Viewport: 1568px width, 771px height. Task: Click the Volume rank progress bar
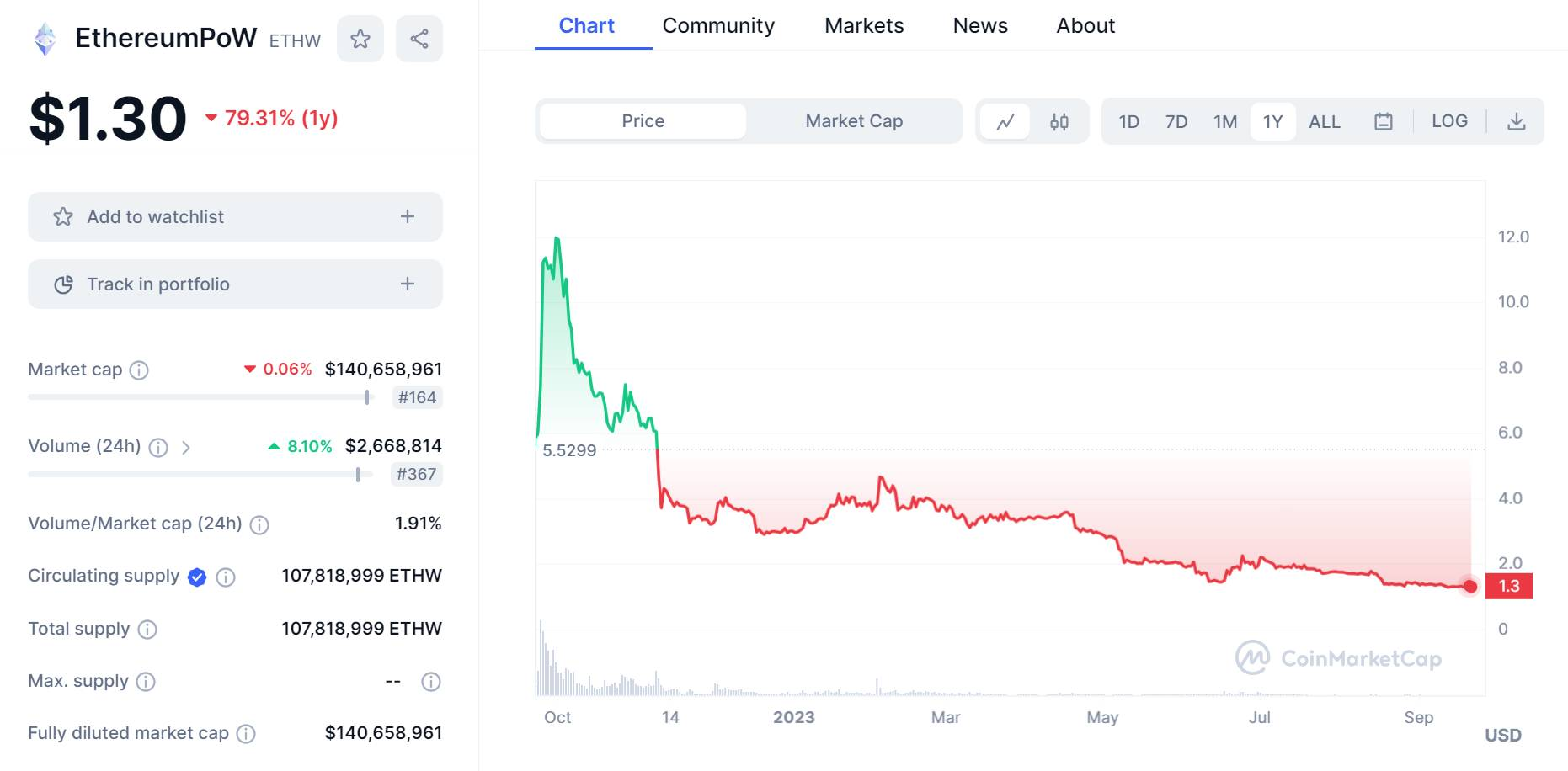(x=200, y=475)
